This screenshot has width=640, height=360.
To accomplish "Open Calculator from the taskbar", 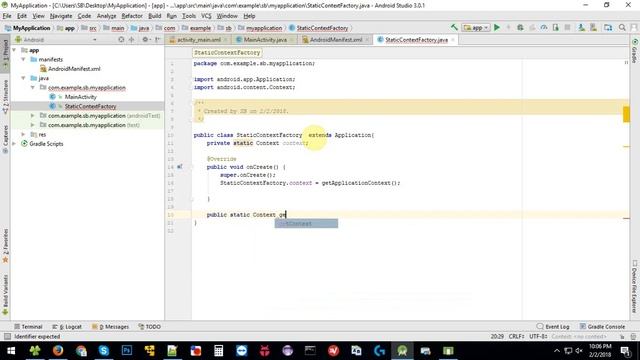I will coord(218,350).
